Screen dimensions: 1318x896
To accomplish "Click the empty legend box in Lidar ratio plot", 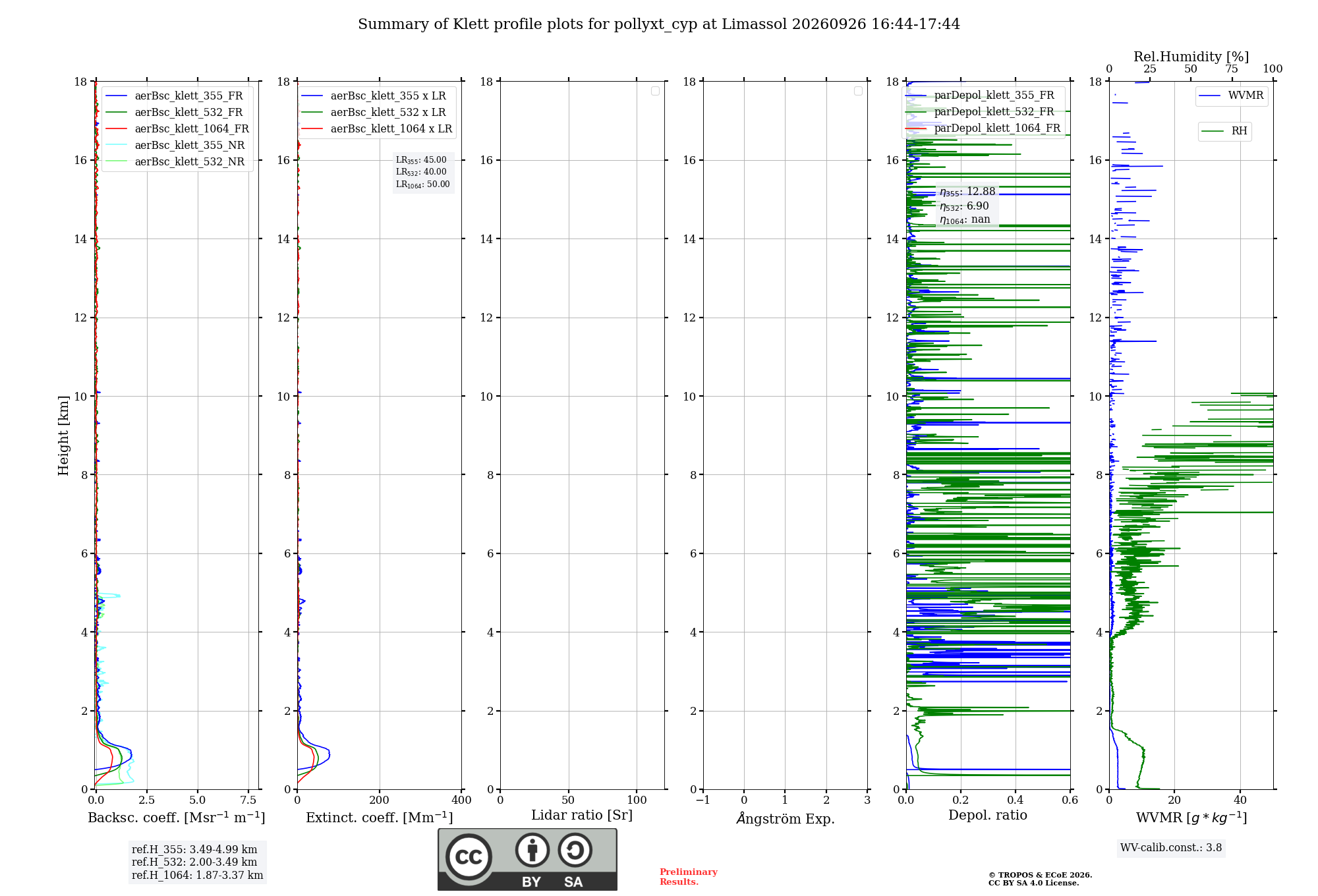I will [655, 91].
